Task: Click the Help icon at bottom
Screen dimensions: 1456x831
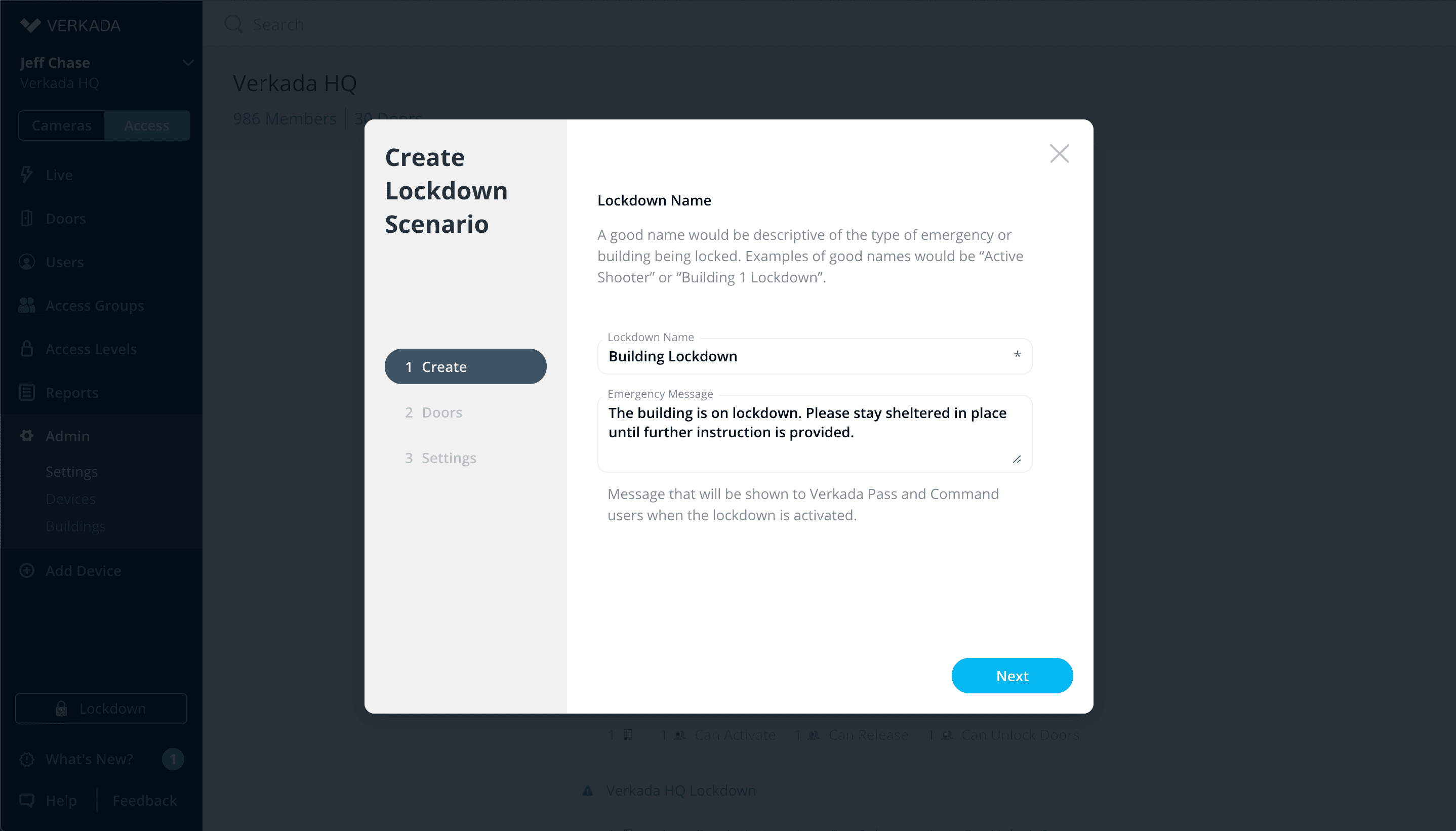Action: (27, 800)
